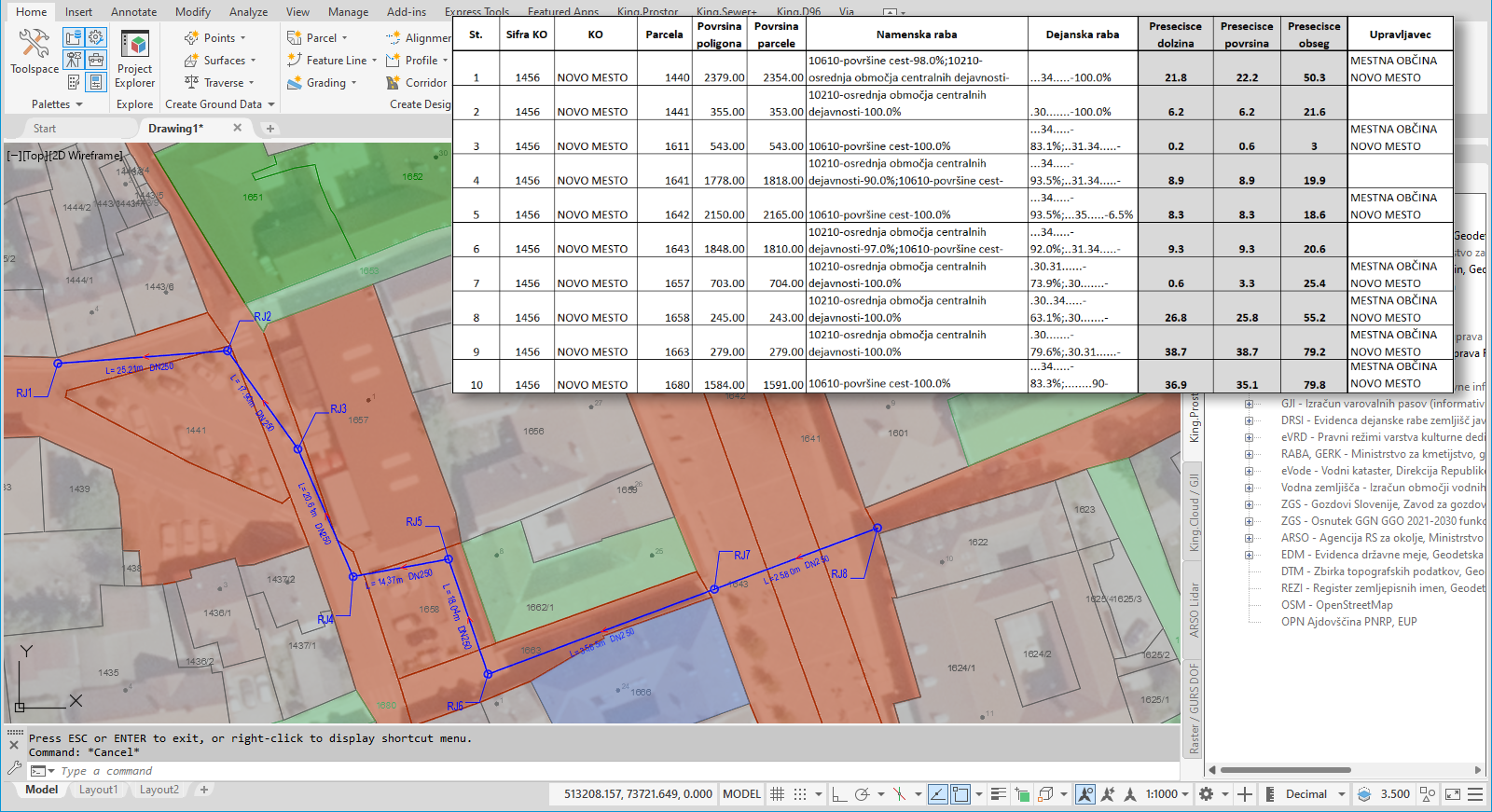1492x812 pixels.
Task: Click the Traverse scales icon
Action: click(x=192, y=83)
